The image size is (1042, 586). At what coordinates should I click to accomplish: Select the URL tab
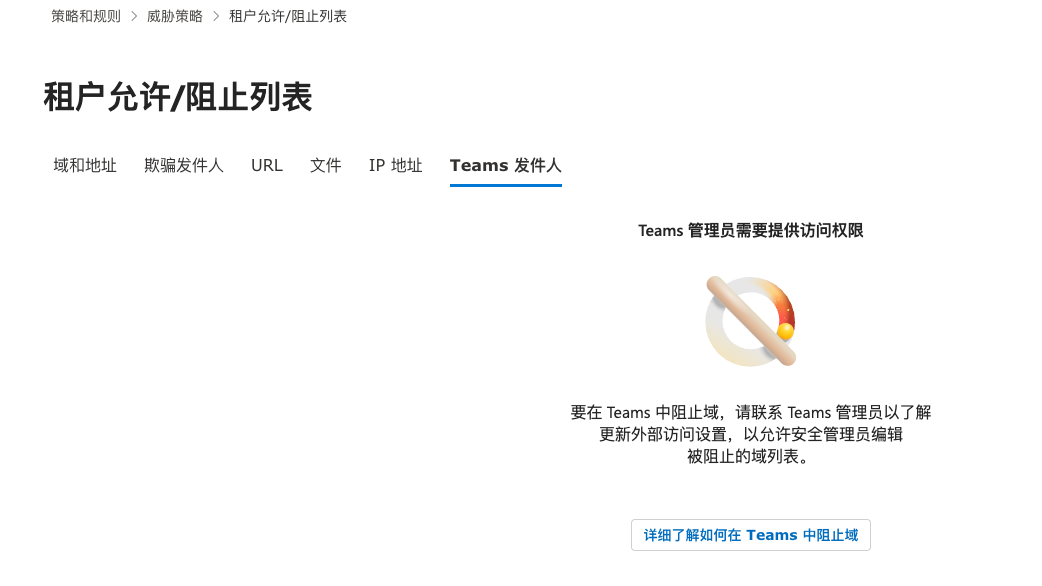pos(266,165)
